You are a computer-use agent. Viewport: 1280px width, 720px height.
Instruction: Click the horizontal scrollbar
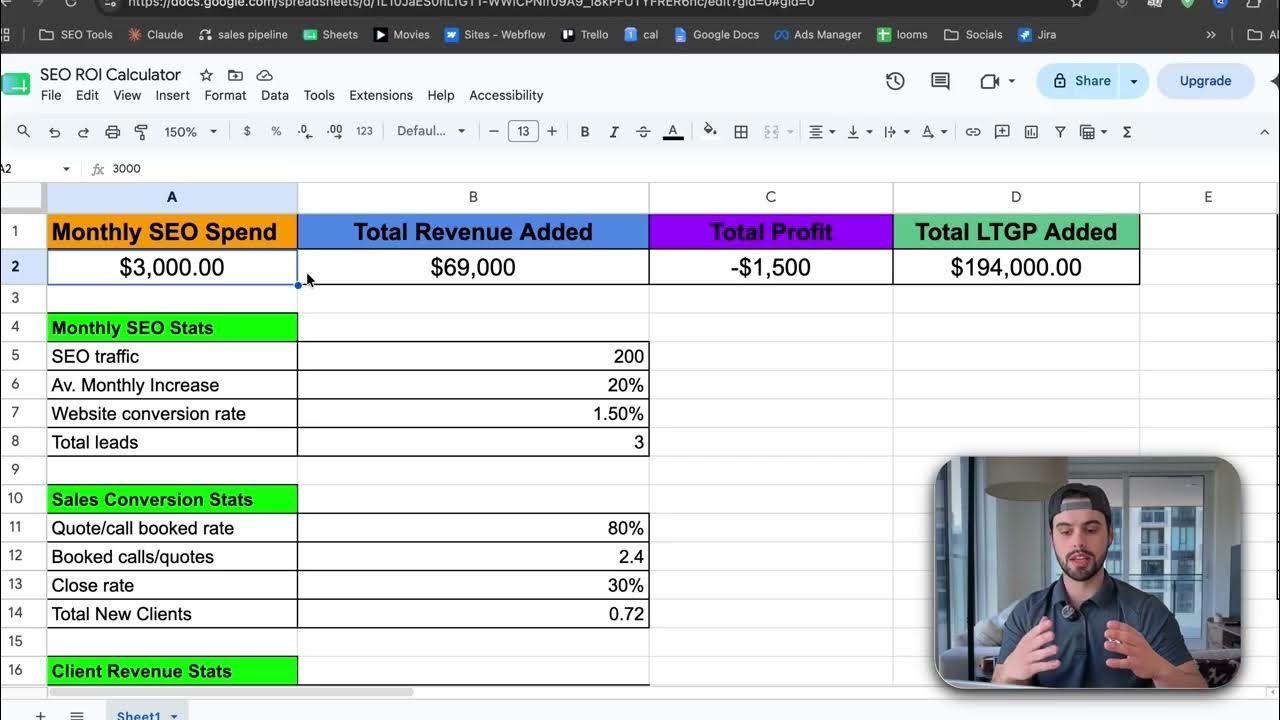232,692
